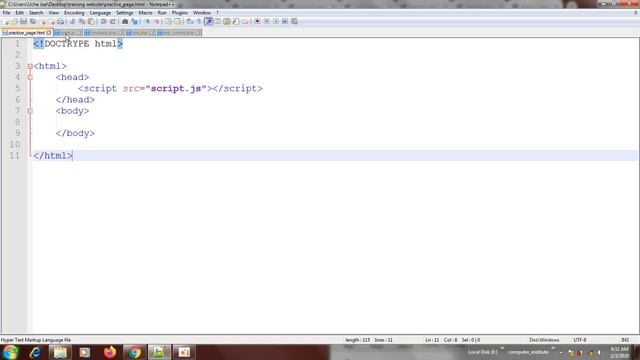This screenshot has height=360, width=640.
Task: Open the Settings menu
Action: click(124, 13)
